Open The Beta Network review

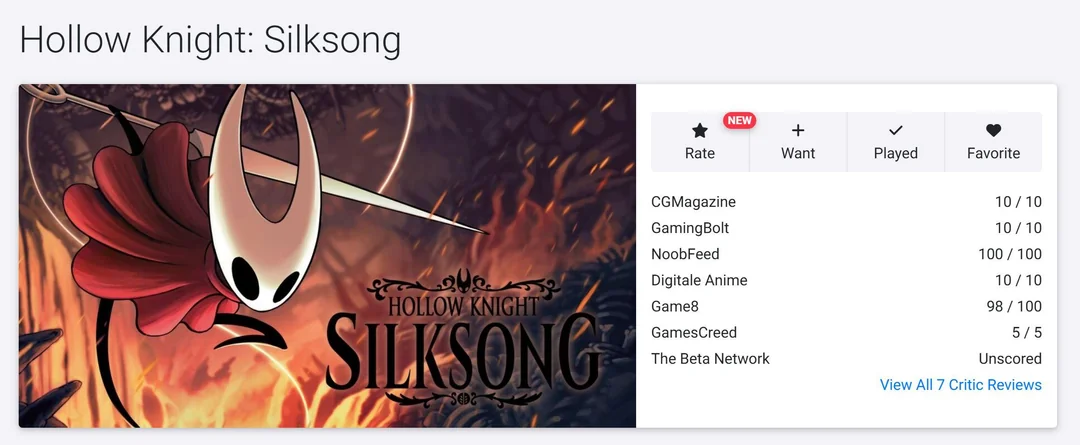(x=847, y=359)
